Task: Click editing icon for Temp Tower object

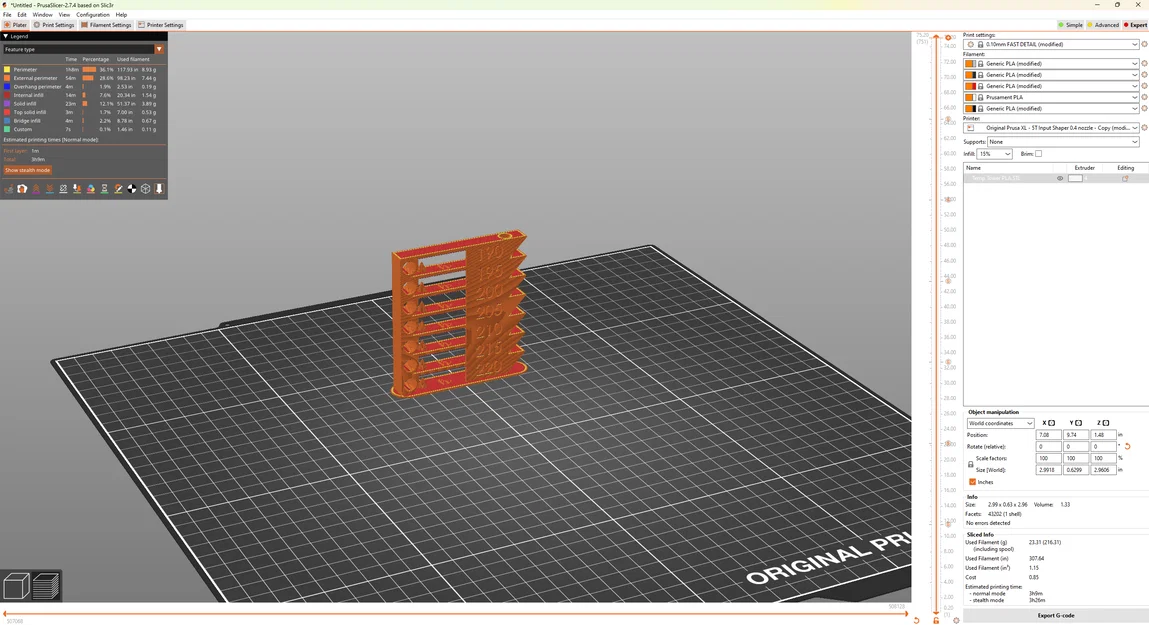Action: coord(1125,178)
